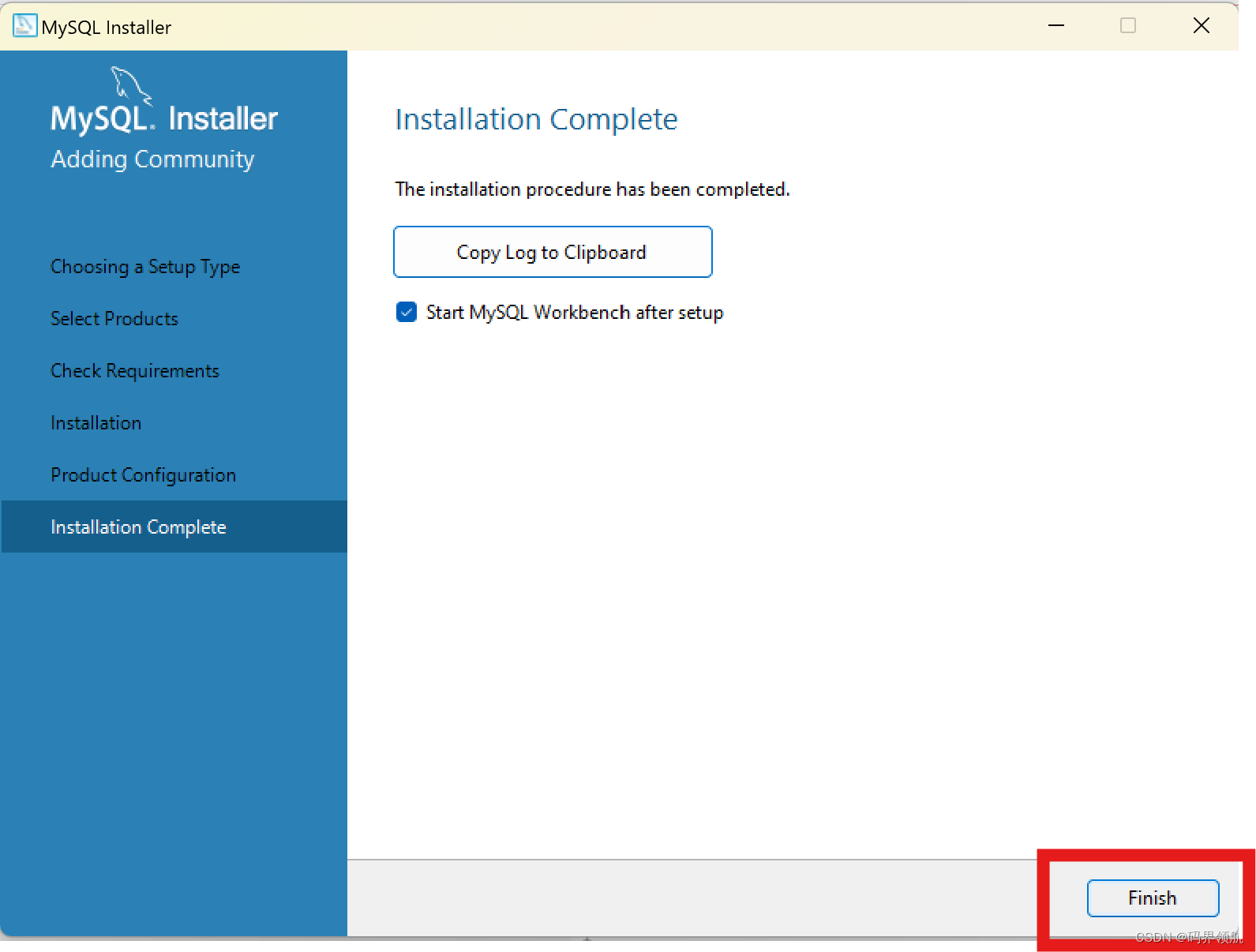The width and height of the screenshot is (1256, 952).
Task: Click the MySQL dolphin logo
Action: (130, 85)
